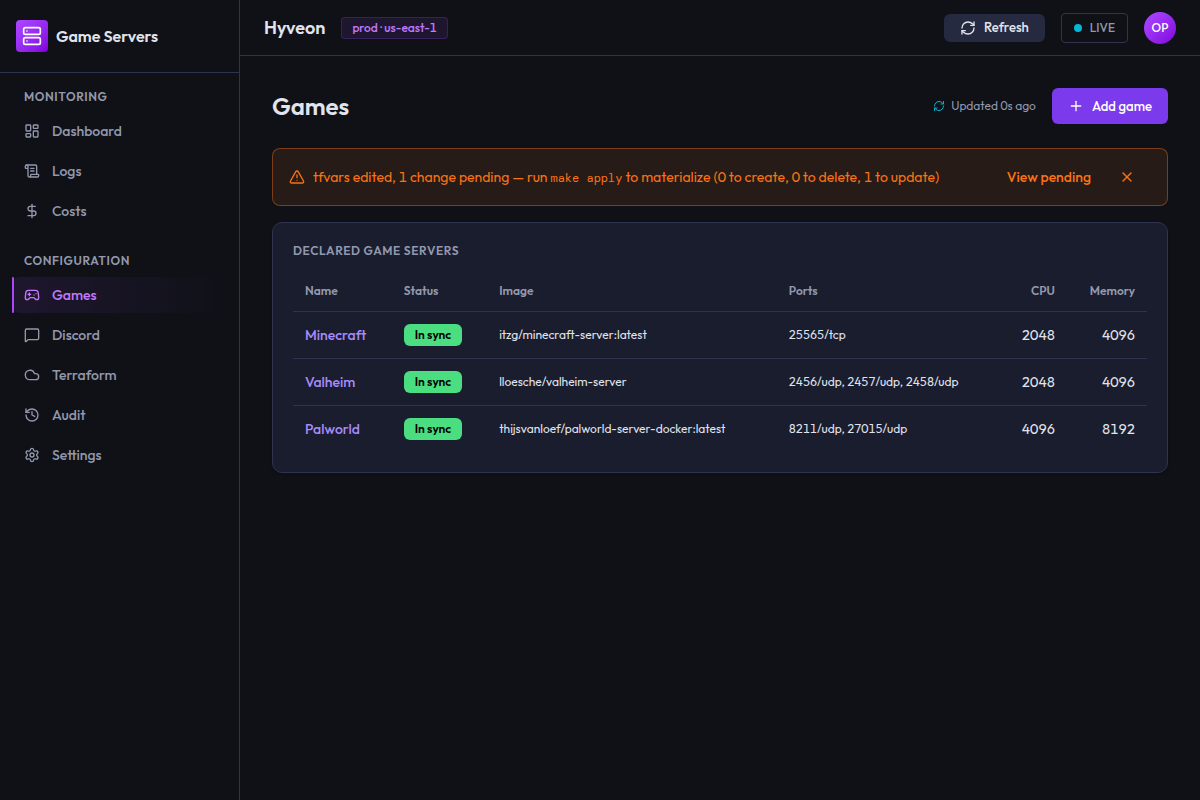Click In sync badge for Palworld

tap(433, 429)
